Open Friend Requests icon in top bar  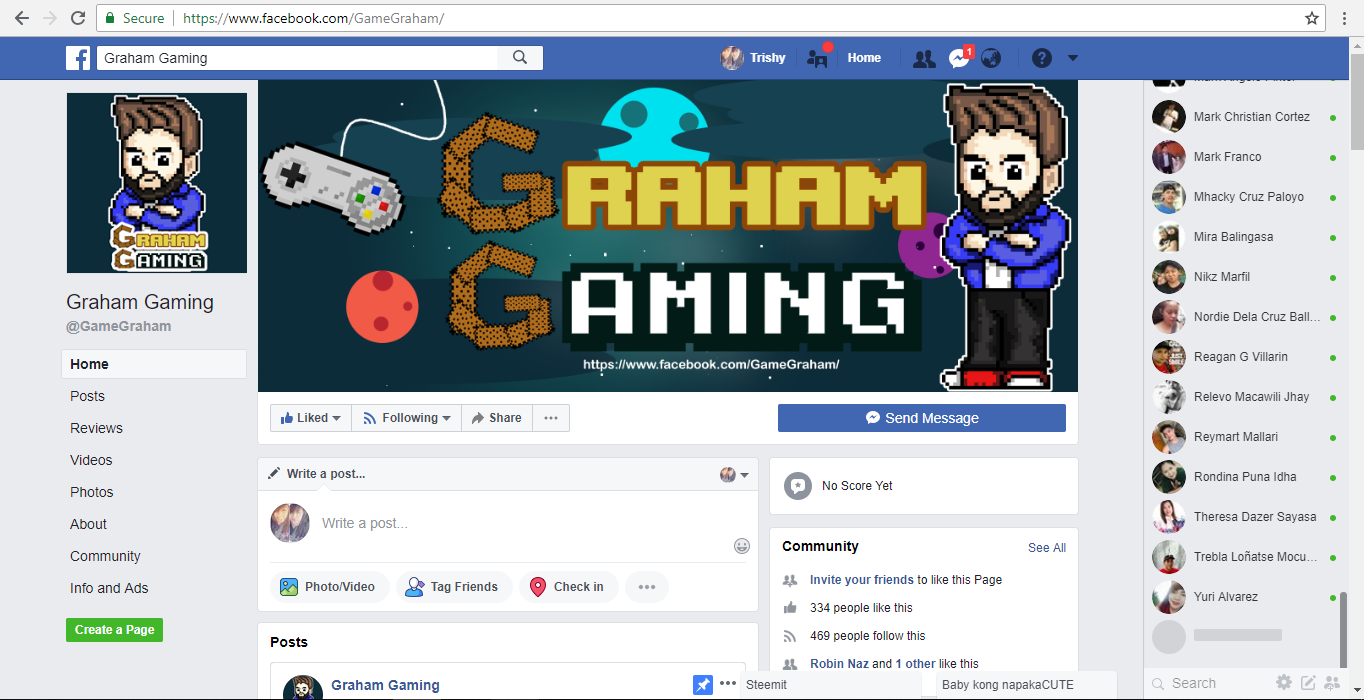924,58
